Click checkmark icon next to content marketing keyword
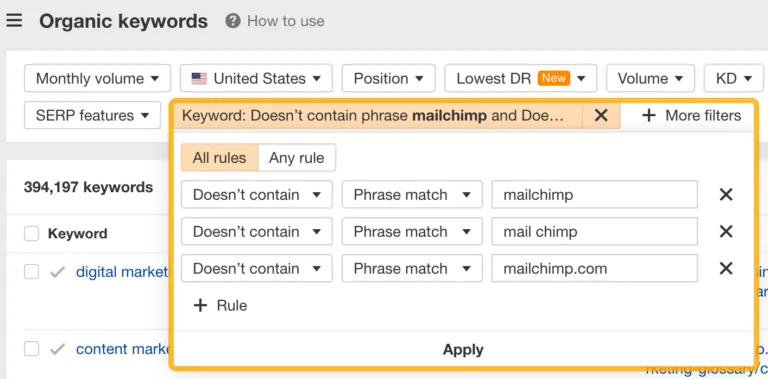 point(58,349)
